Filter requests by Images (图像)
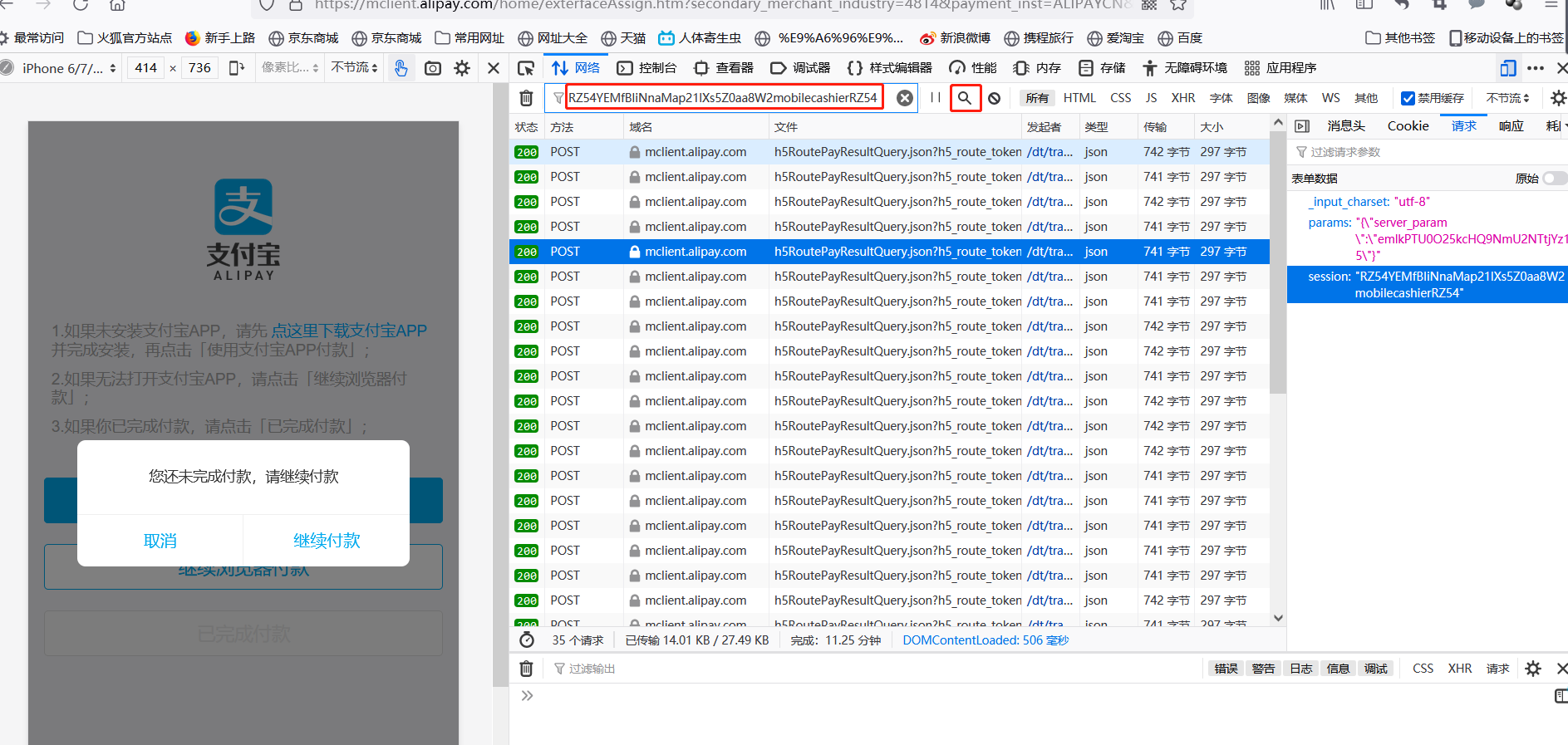 pyautogui.click(x=1258, y=98)
